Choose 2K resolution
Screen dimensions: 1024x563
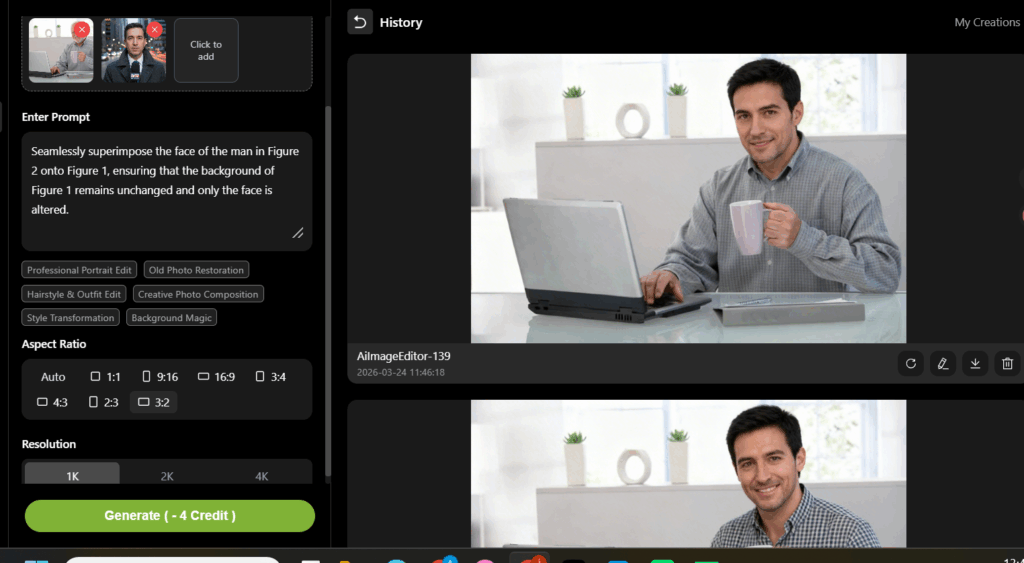[167, 475]
